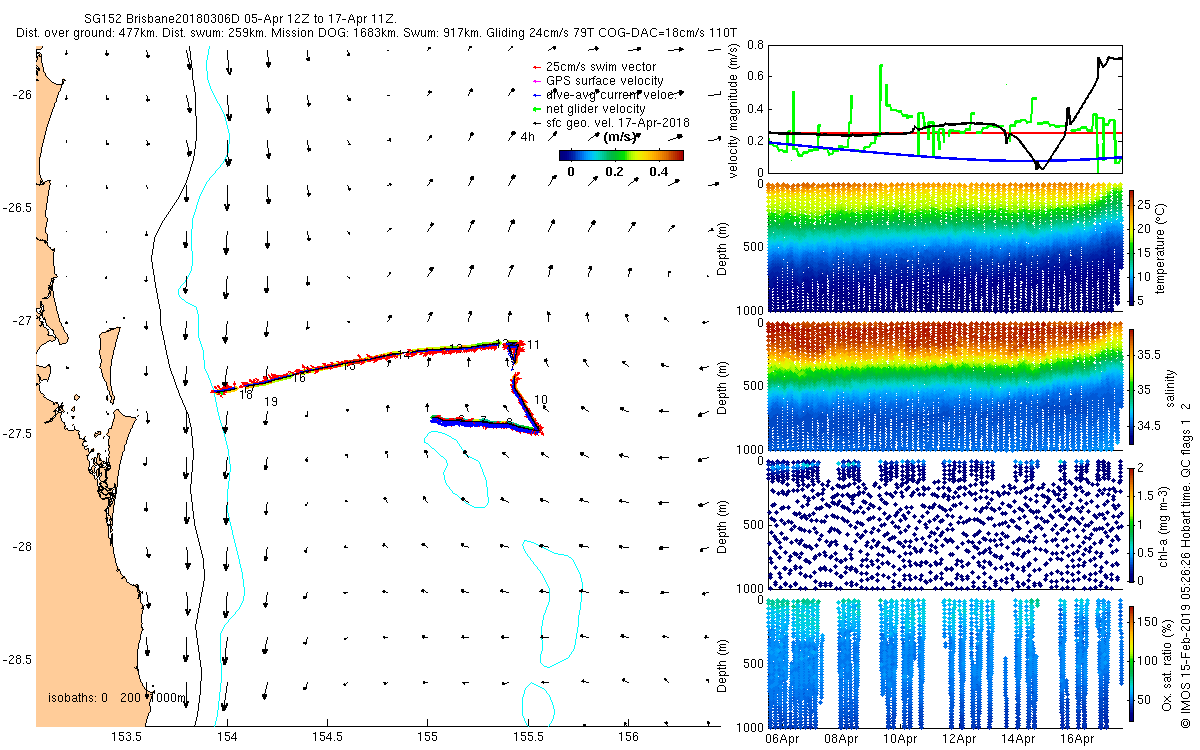The image size is (1200, 750).
Task: Select the 'net glider velocity' legend label
Action: point(595,109)
